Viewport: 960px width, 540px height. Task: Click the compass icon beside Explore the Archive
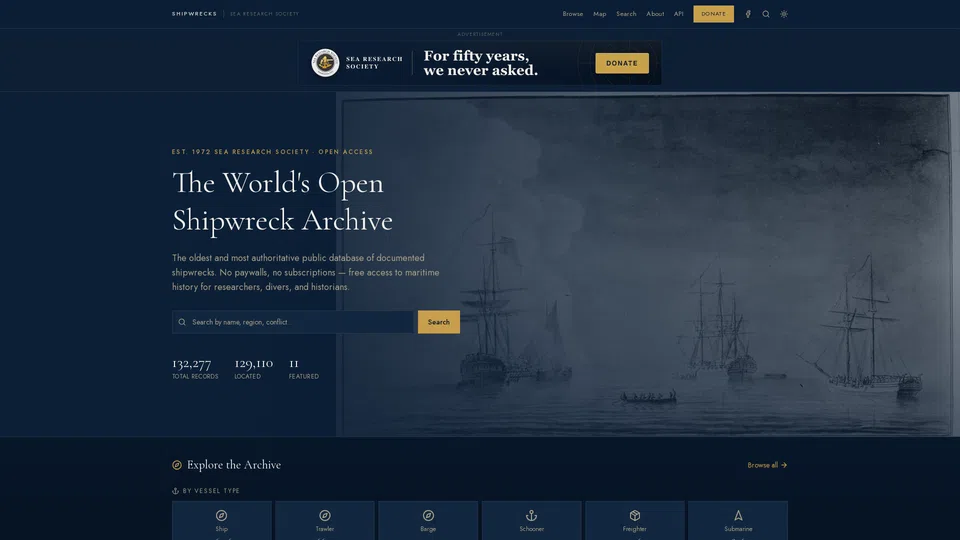[177, 465]
